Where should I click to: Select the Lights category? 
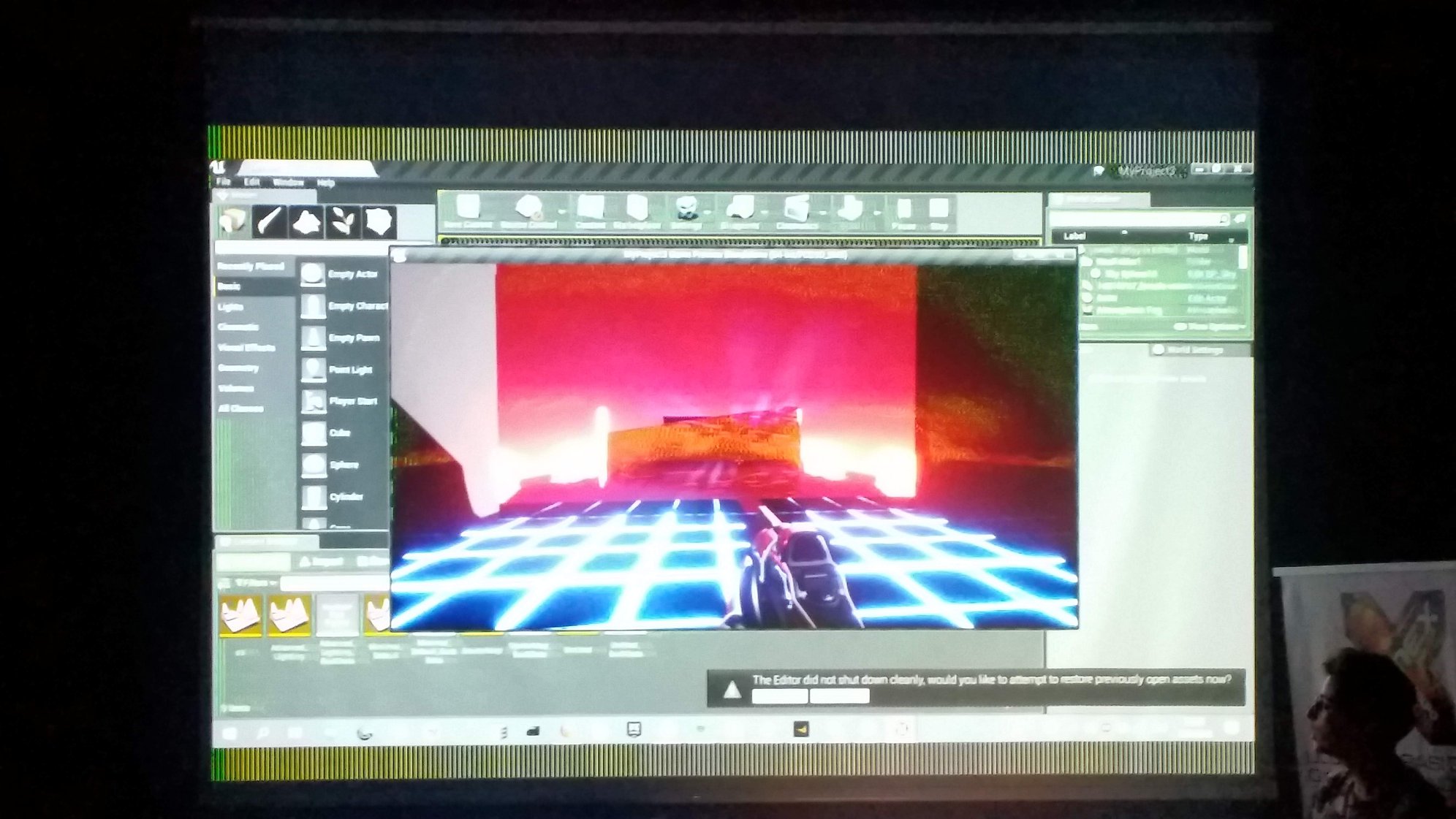[x=230, y=307]
